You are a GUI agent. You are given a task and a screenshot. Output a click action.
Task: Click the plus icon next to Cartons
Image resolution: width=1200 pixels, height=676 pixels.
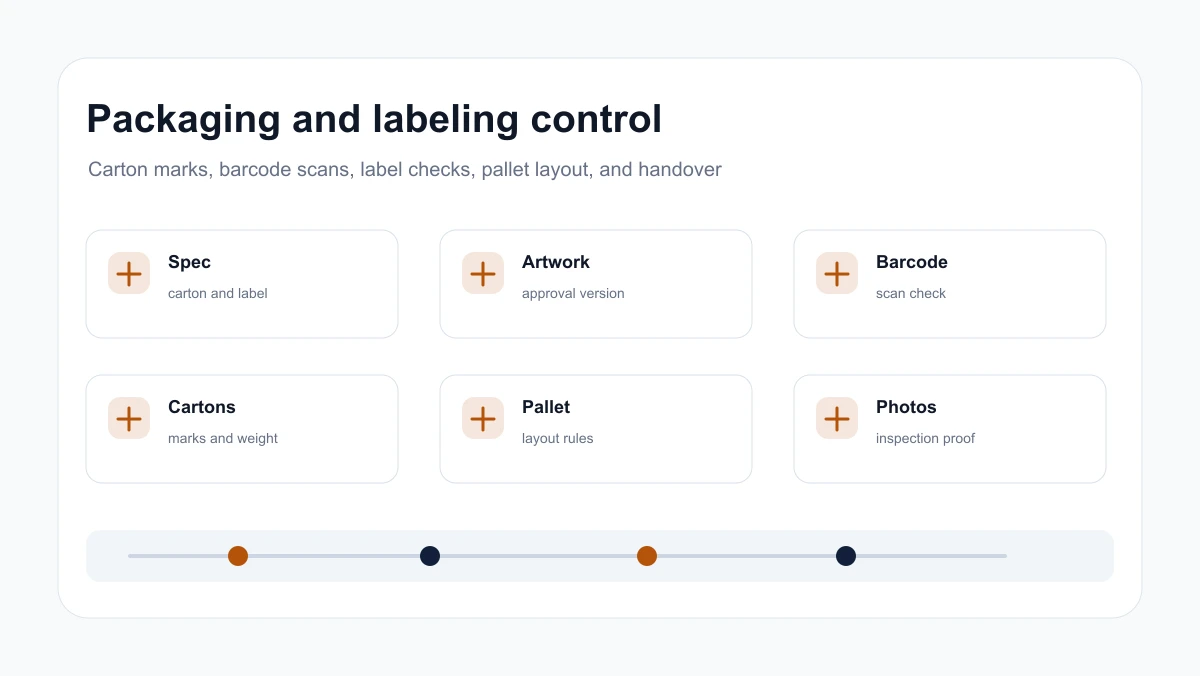129,418
